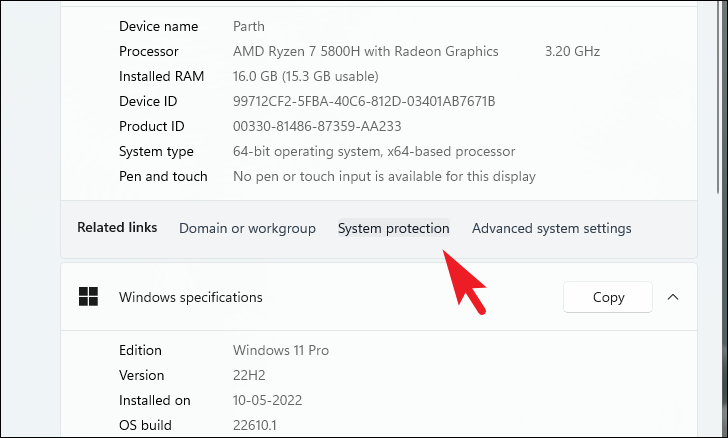Click the Installed RAM label
Viewport: 728px width, 438px height.
[162, 76]
